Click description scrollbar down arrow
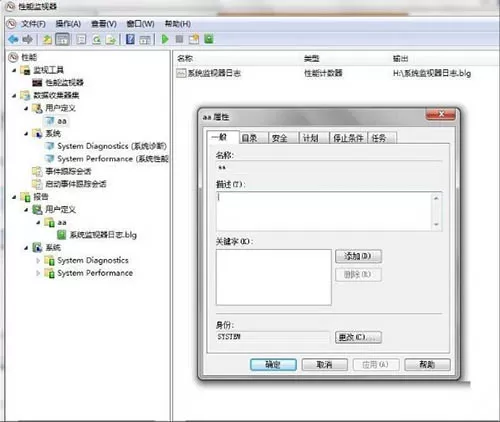Image resolution: width=500 pixels, height=422 pixels. (436, 224)
